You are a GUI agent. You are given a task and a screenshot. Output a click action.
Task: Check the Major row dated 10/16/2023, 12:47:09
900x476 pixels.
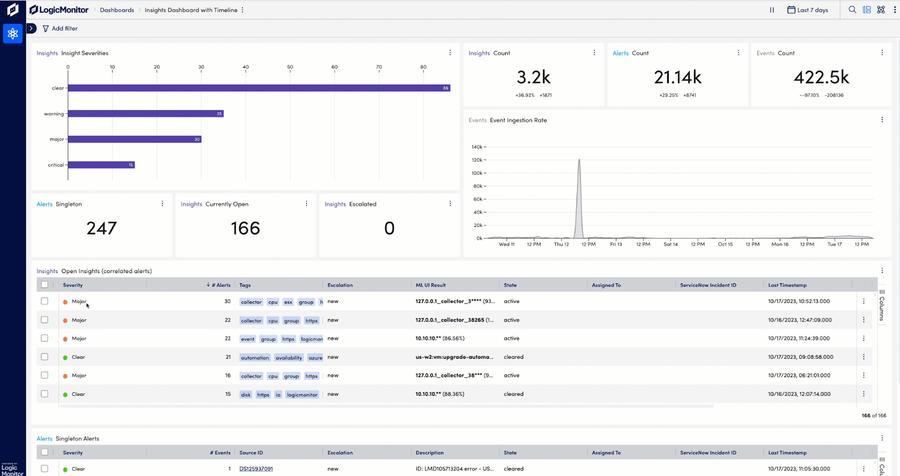44,320
